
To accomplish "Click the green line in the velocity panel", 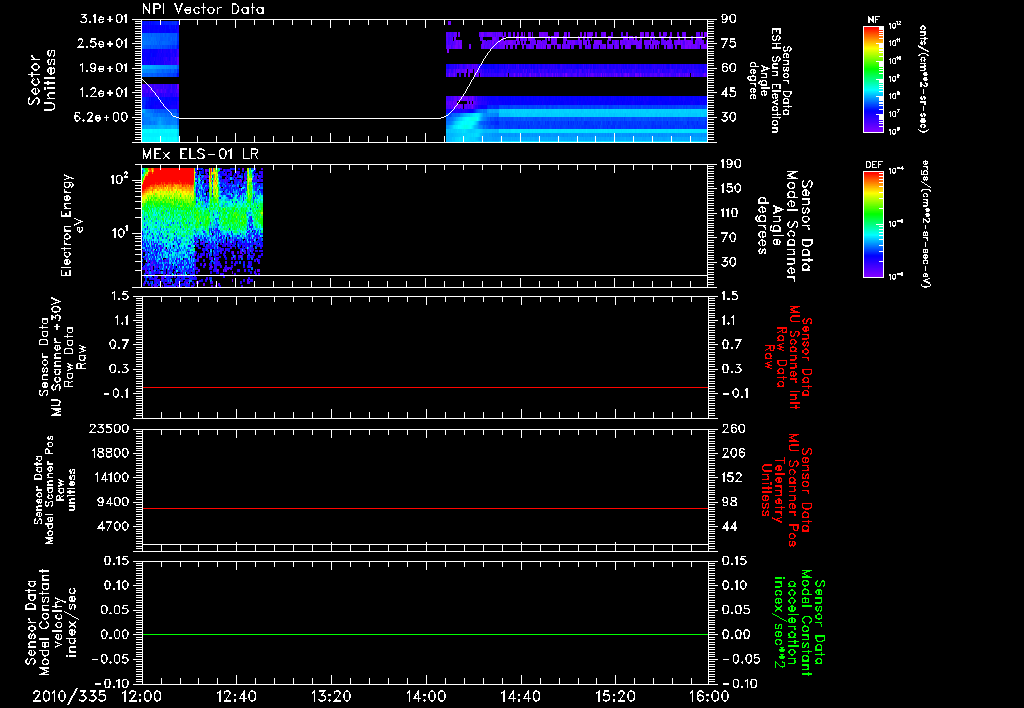I will point(424,634).
